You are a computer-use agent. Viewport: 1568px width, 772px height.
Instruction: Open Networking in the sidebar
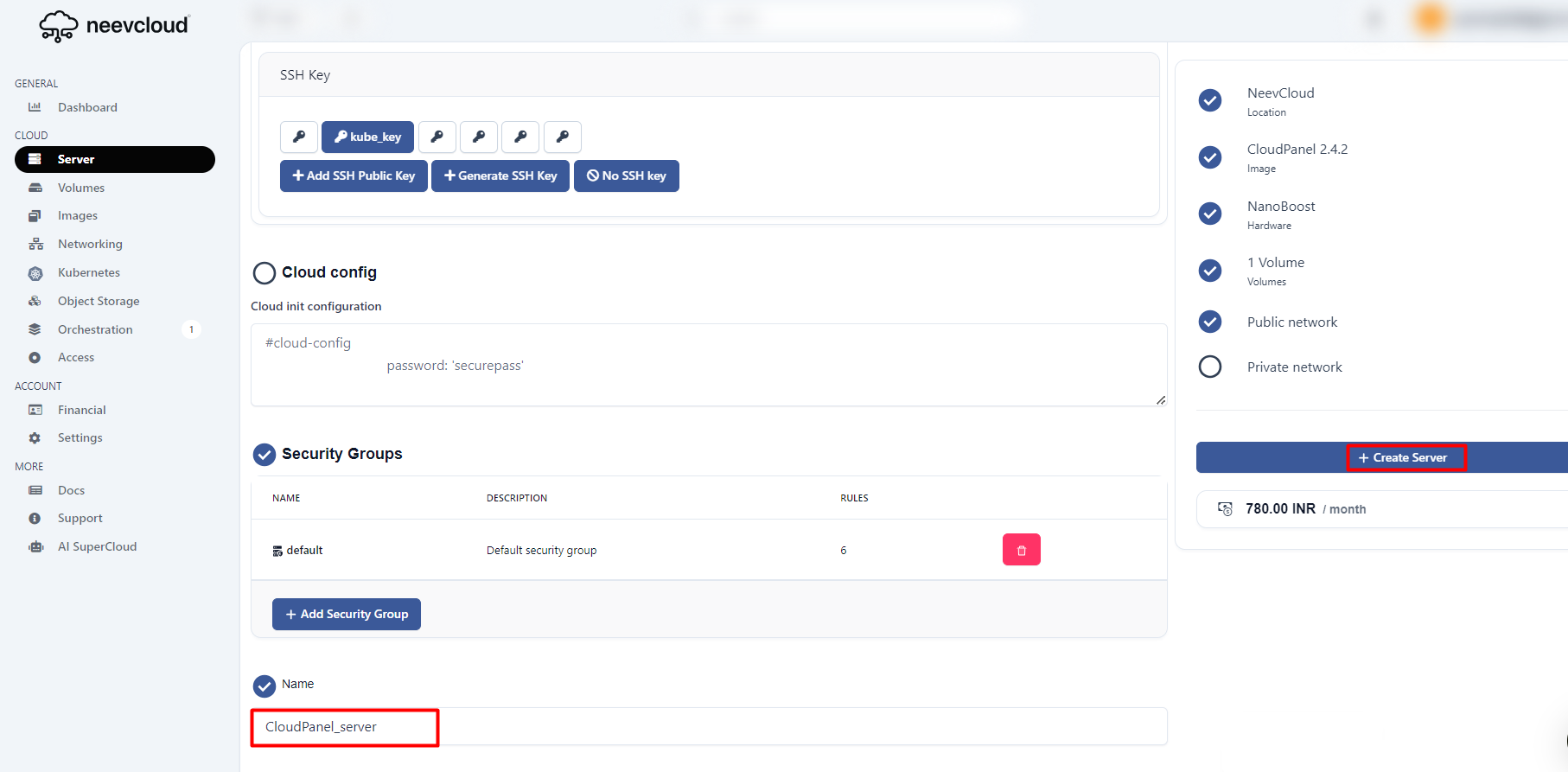point(90,244)
